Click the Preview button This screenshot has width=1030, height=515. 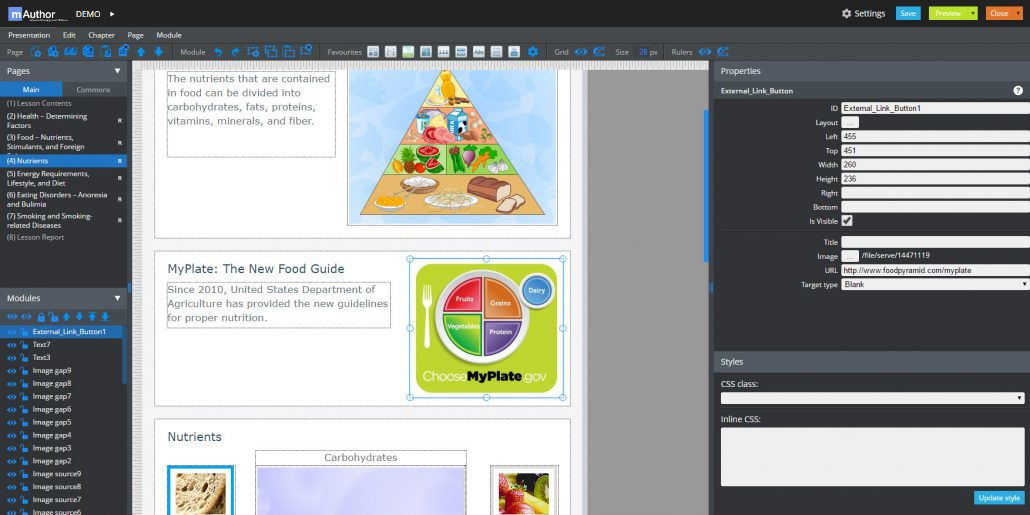tap(948, 13)
